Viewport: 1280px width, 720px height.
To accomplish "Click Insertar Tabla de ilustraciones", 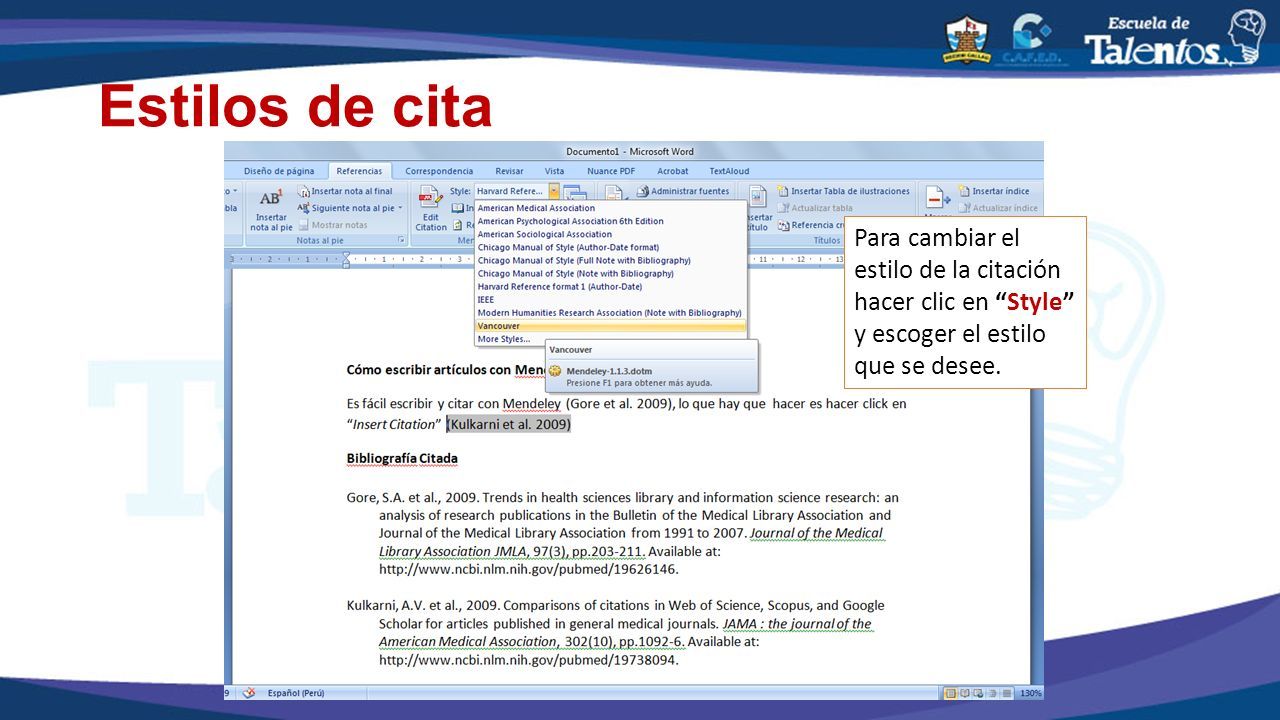I will point(843,191).
